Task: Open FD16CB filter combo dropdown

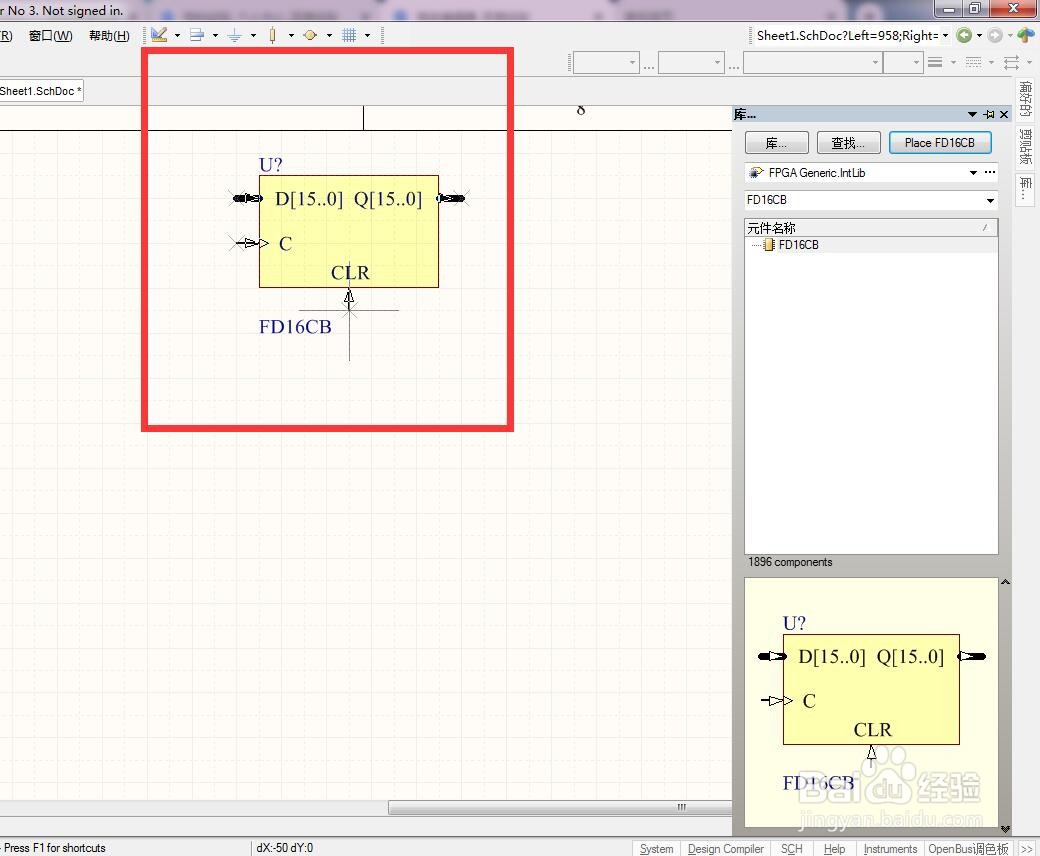Action: click(990, 200)
